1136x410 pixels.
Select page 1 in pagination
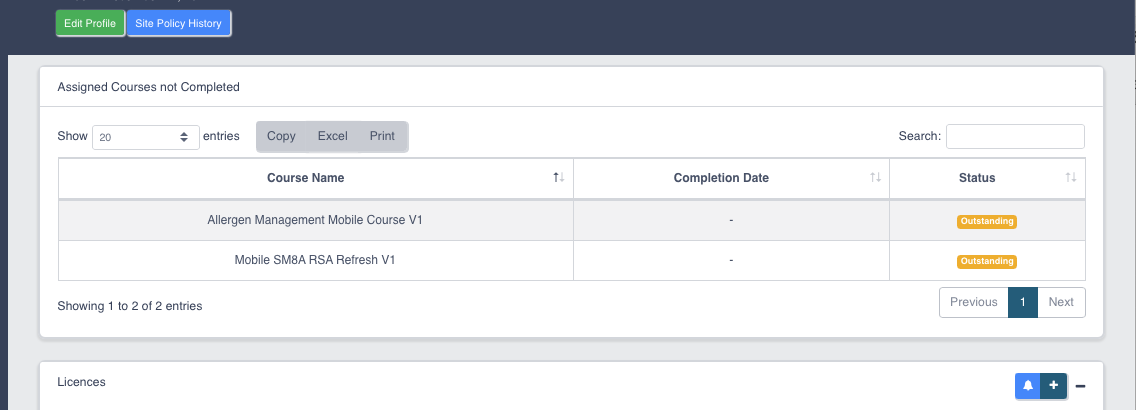[1023, 302]
